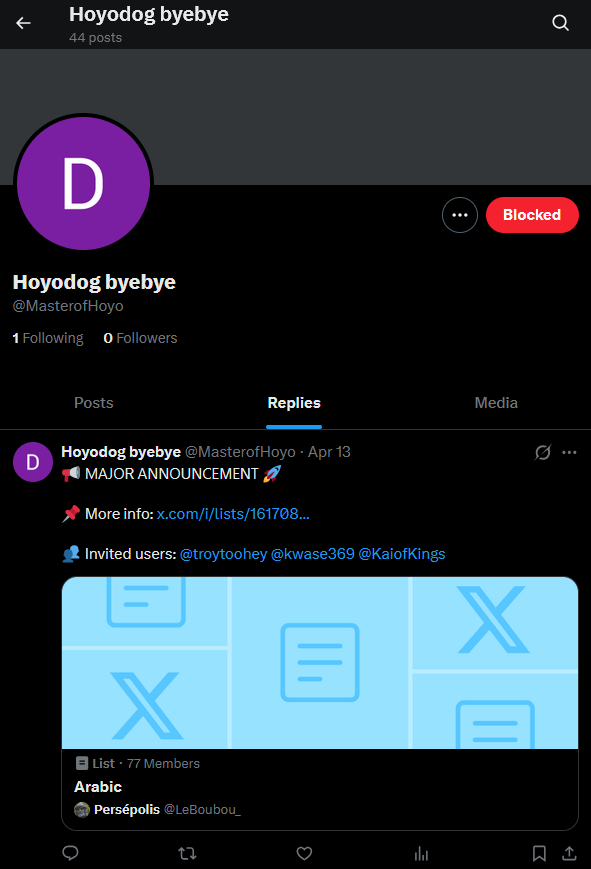Viewport: 591px width, 869px height.
Task: Click the List · 77 Members label
Action: coord(137,763)
